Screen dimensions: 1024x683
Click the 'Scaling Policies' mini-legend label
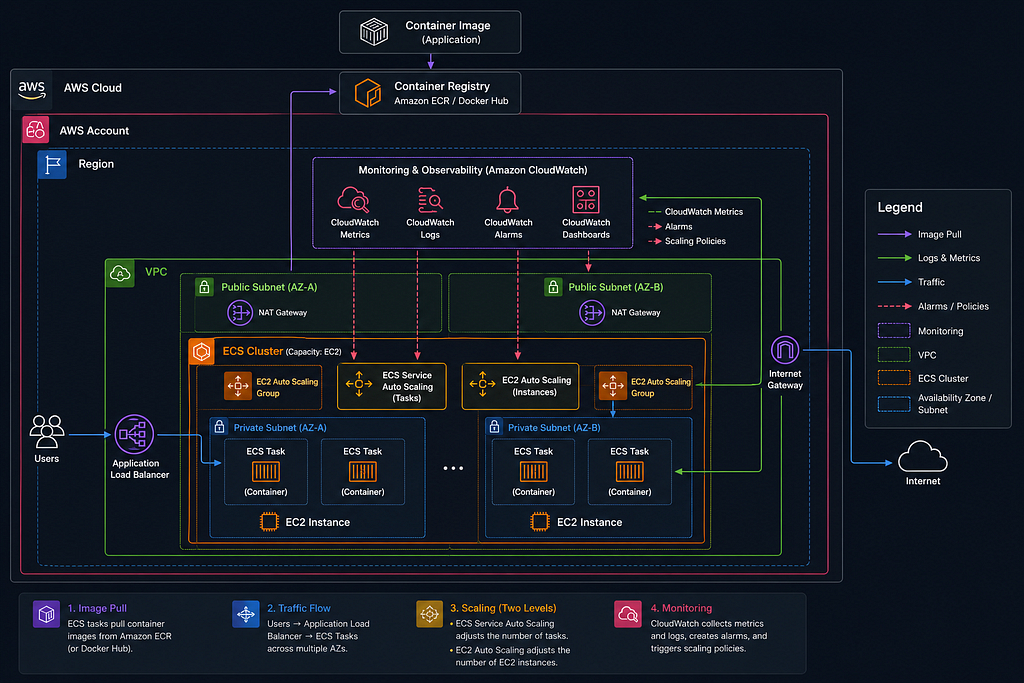click(x=696, y=241)
